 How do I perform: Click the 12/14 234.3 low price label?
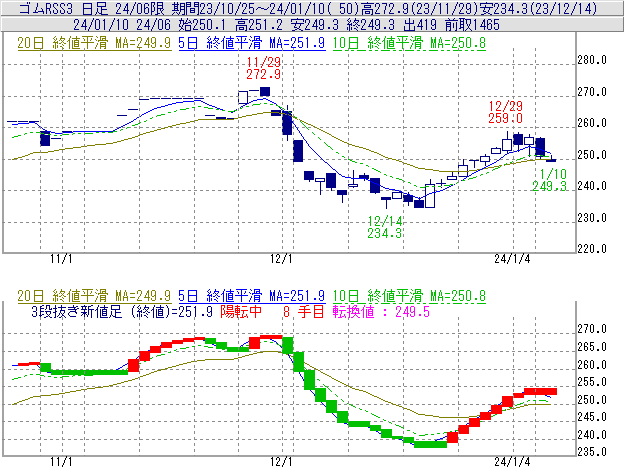384,227
